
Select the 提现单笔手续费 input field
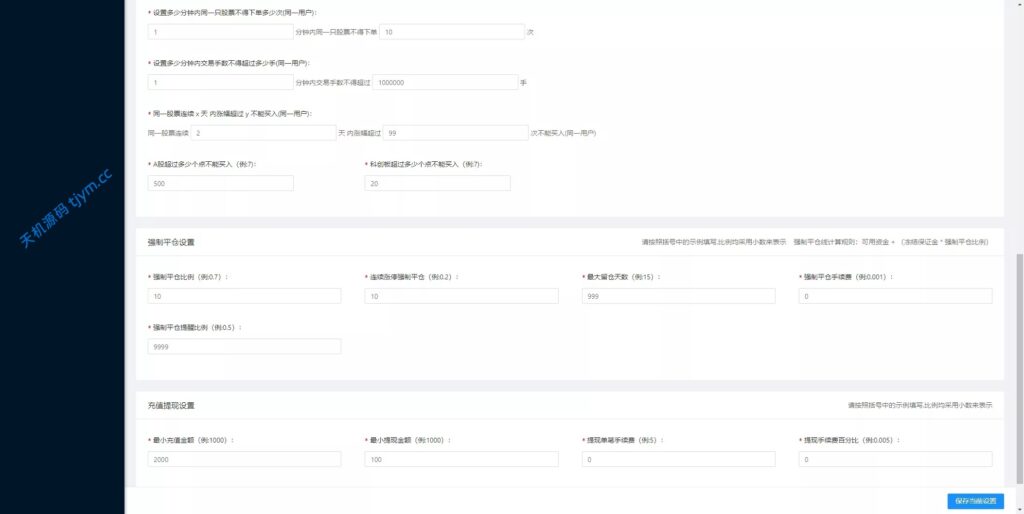[x=678, y=459]
